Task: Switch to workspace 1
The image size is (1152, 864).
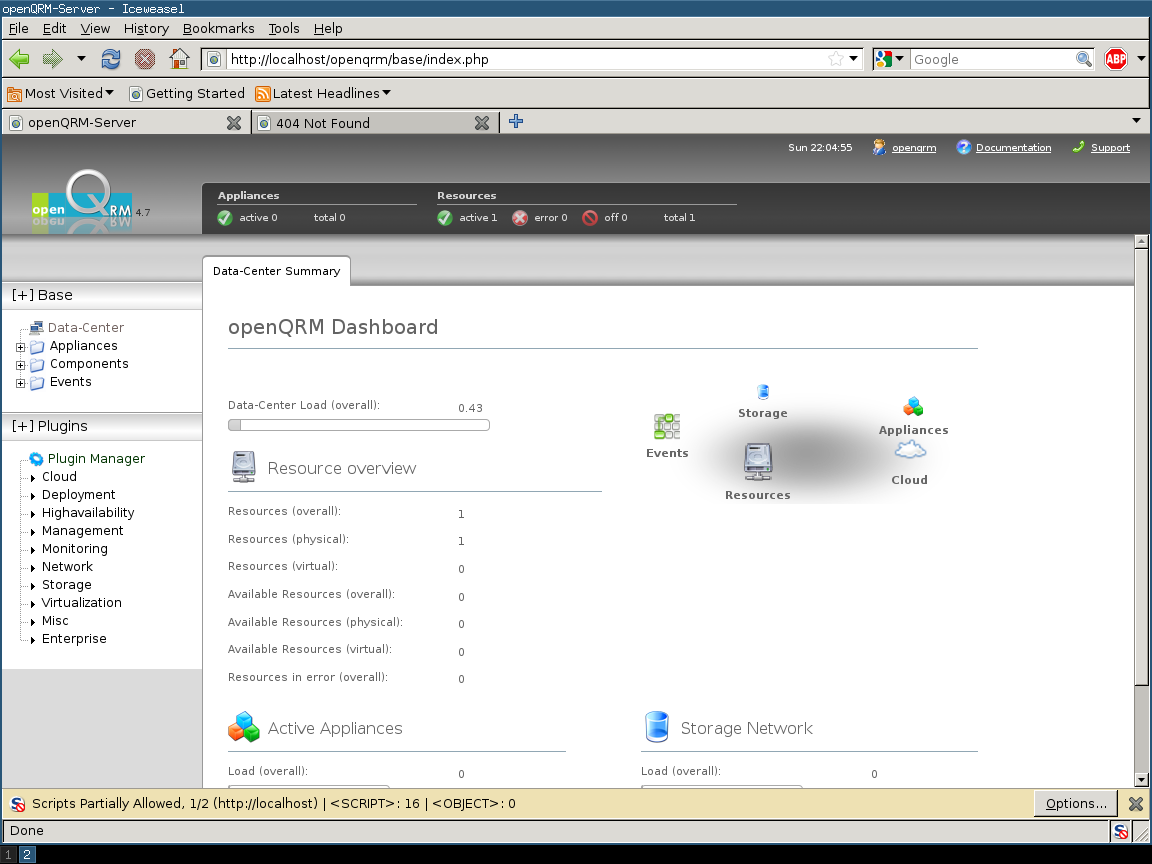Action: (x=9, y=854)
